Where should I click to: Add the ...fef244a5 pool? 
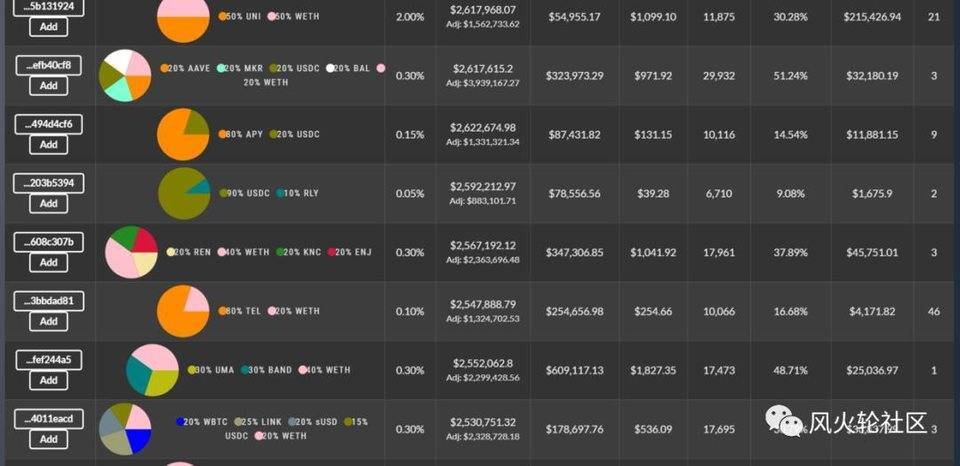point(48,380)
